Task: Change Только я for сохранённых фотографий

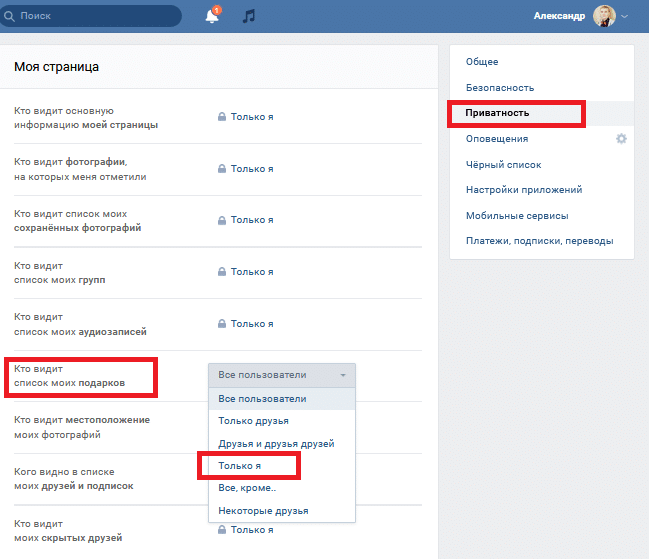Action: [x=251, y=220]
